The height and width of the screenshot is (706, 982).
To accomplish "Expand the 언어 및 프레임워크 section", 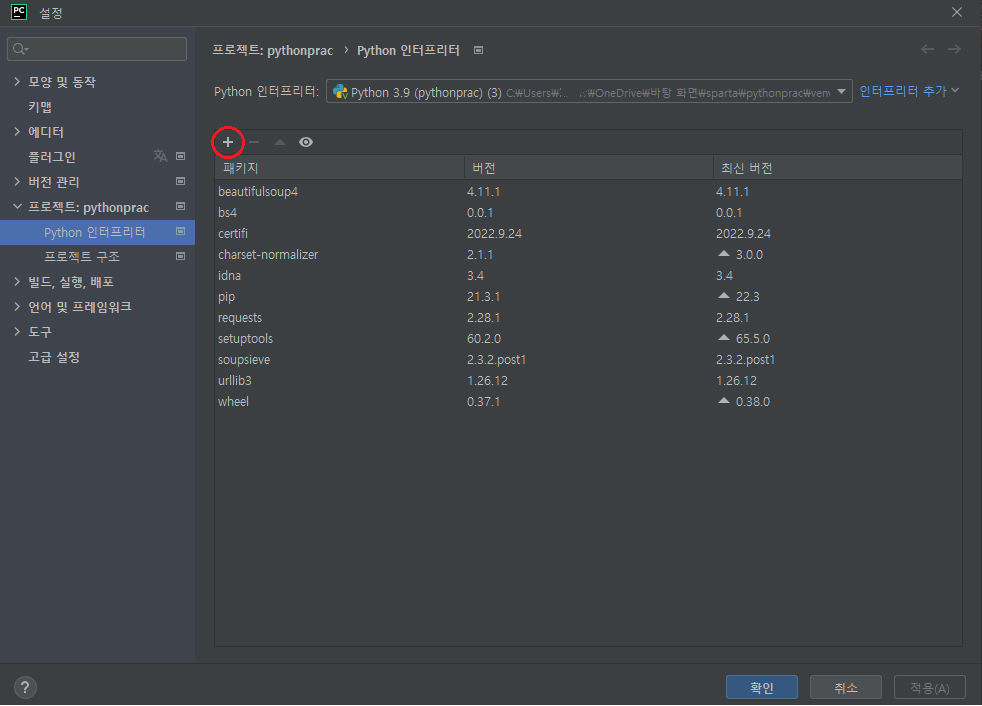I will [17, 306].
